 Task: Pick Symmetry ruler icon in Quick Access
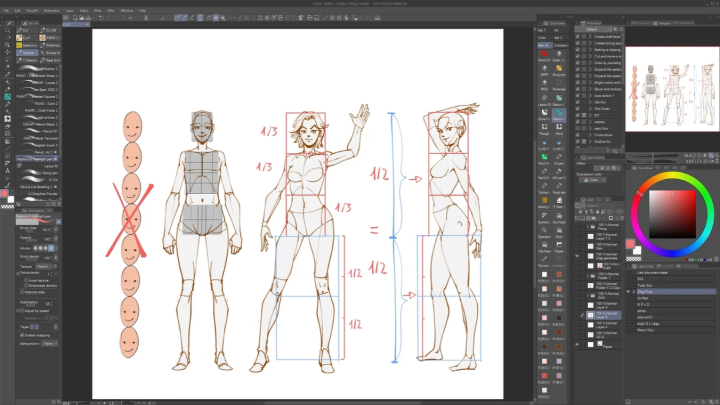(544, 216)
